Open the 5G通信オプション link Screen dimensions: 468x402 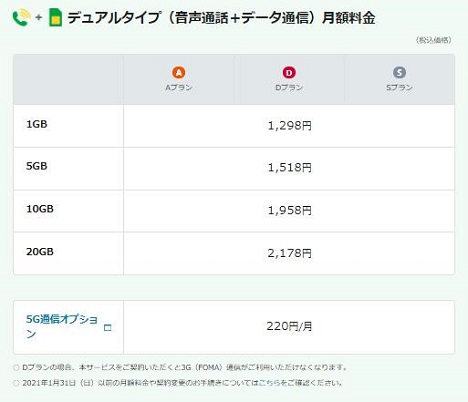point(62,326)
